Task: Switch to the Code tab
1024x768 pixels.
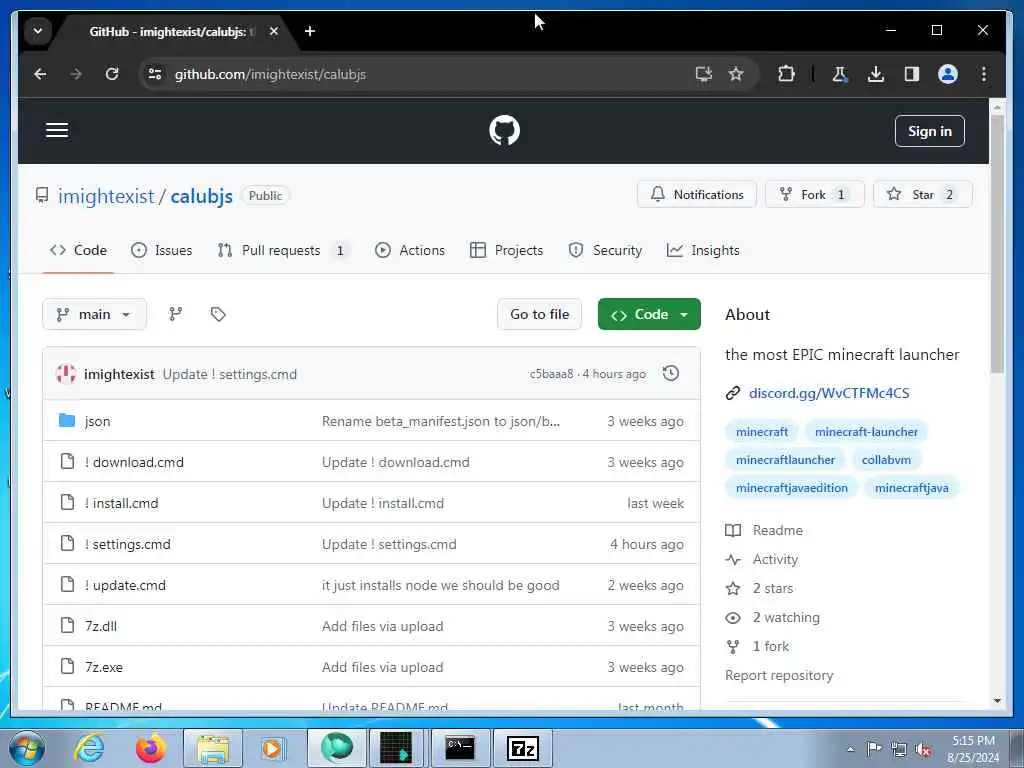Action: 78,250
